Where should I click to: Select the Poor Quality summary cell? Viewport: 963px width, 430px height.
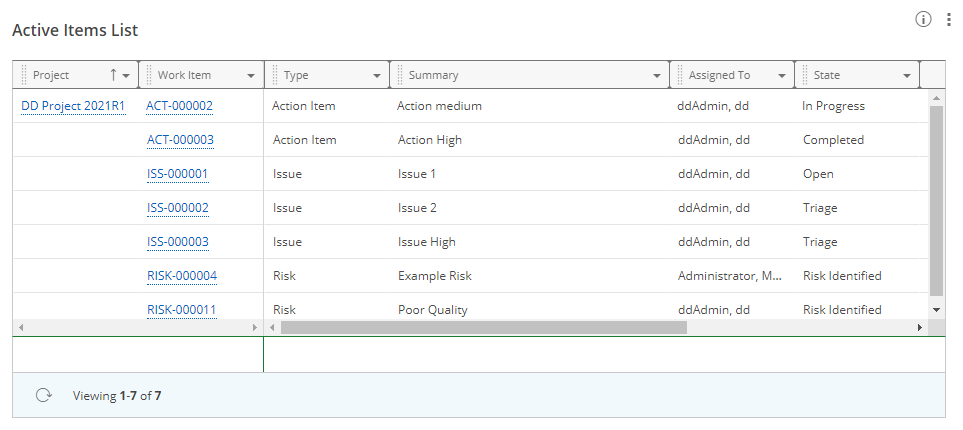(432, 310)
